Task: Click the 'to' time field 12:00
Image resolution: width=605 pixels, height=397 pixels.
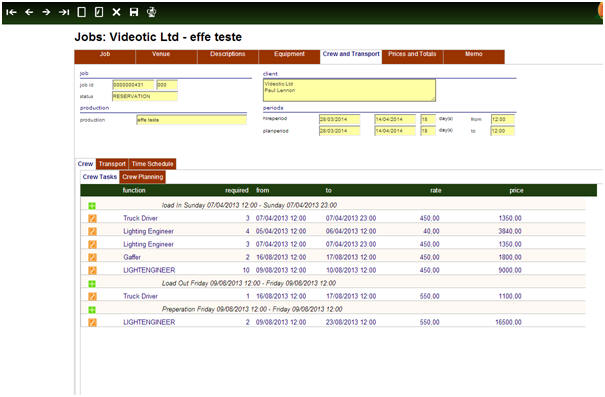Action: [503, 131]
